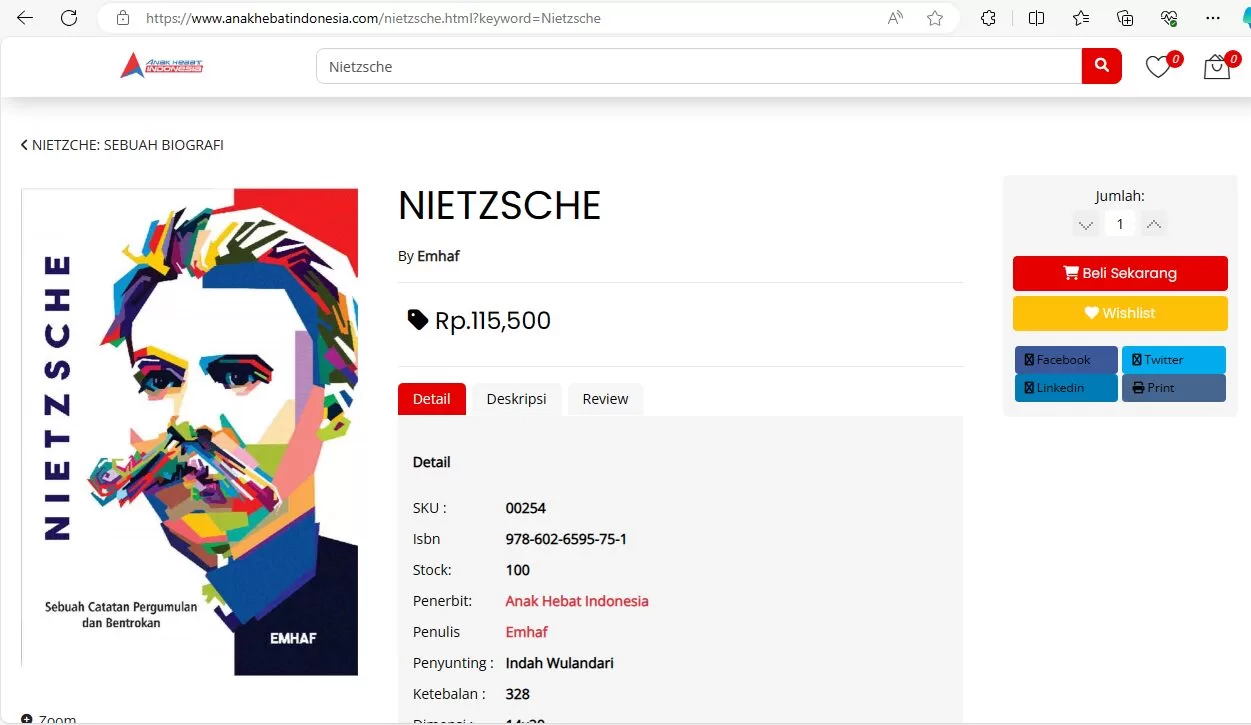Click the read aloud icon in address bar
Image resolution: width=1251 pixels, height=725 pixels.
896,18
